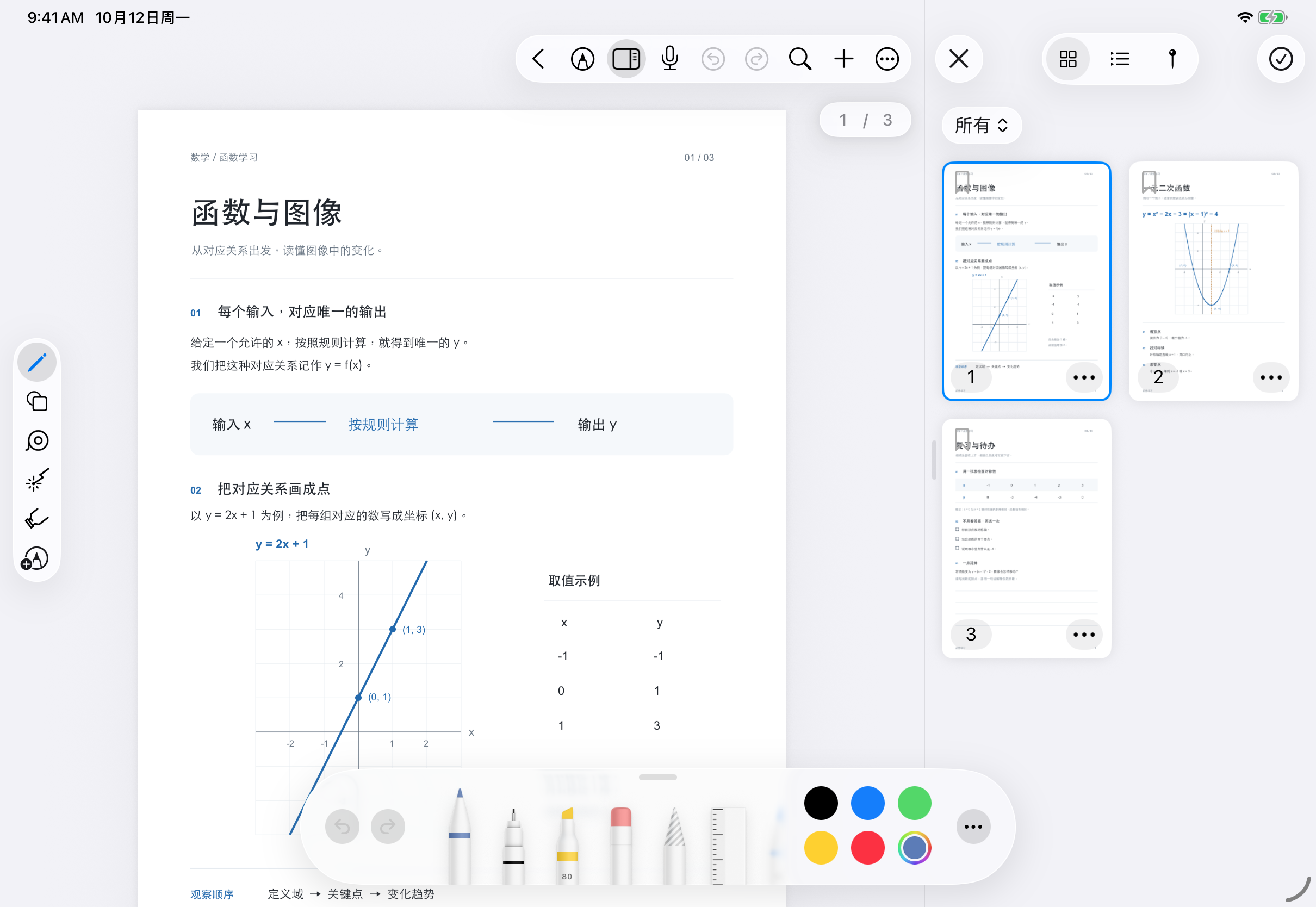Toggle bookmark on page 3 thumbnail
1316x907 pixels.
click(962, 439)
